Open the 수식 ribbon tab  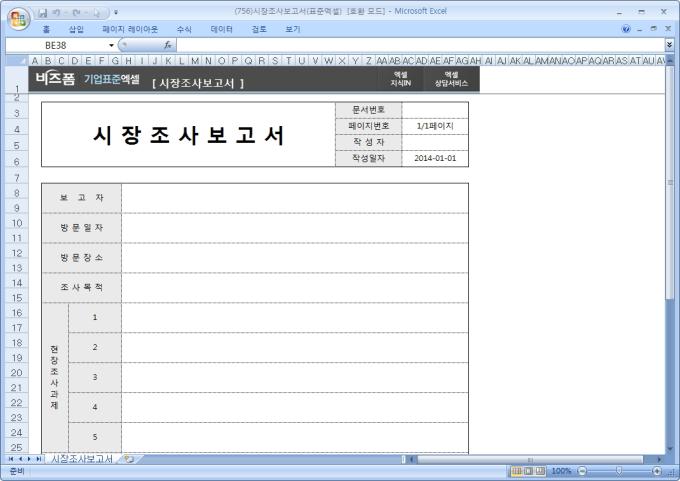184,29
